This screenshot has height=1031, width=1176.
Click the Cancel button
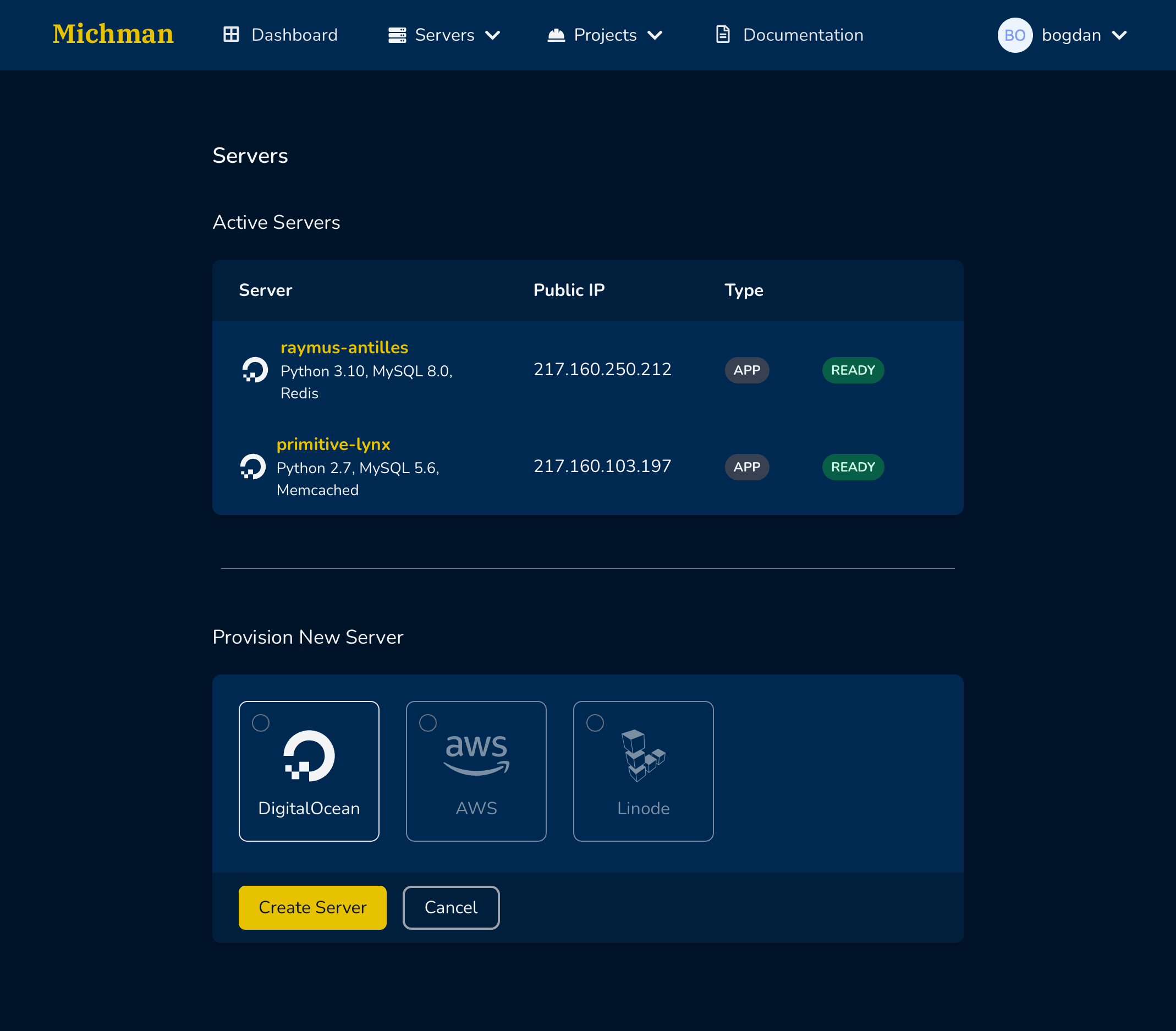point(451,907)
